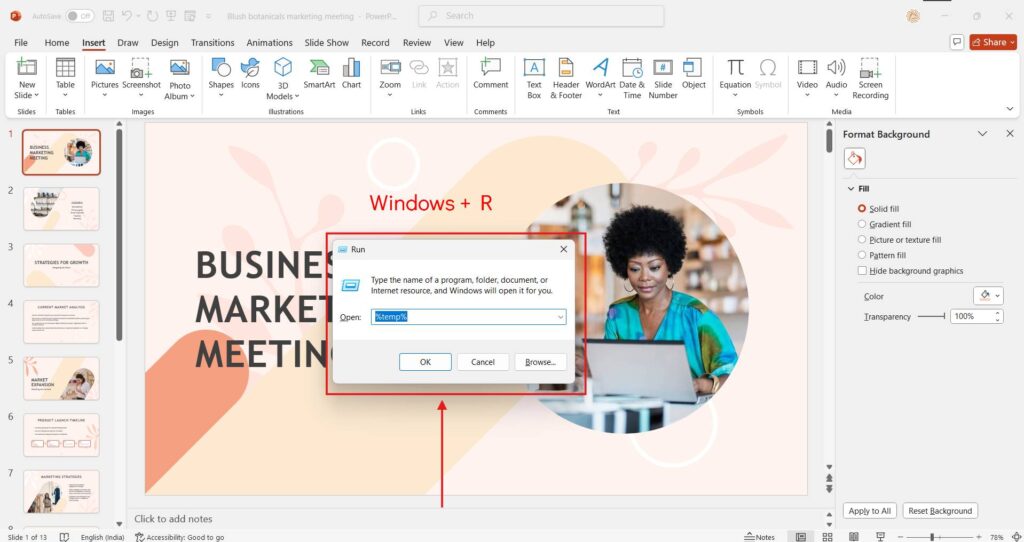The width and height of the screenshot is (1024, 542).
Task: Adjust the Transparency slider
Action: point(930,316)
